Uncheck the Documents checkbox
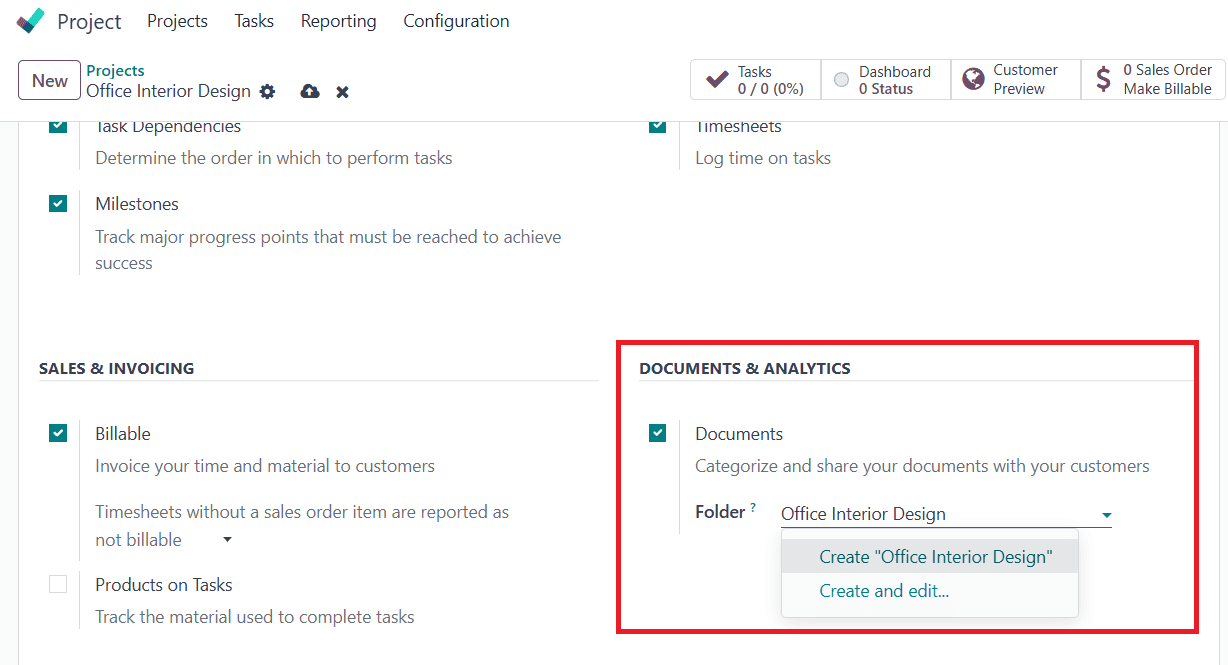 (x=657, y=433)
